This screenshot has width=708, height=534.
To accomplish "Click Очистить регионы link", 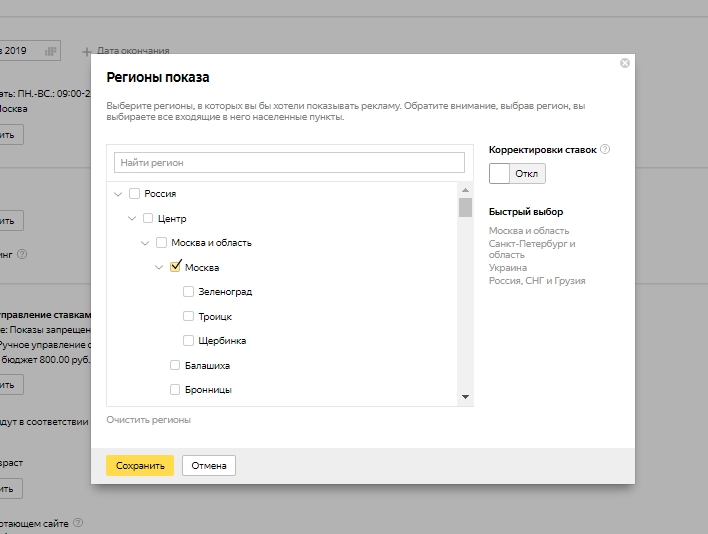I will click(x=148, y=420).
